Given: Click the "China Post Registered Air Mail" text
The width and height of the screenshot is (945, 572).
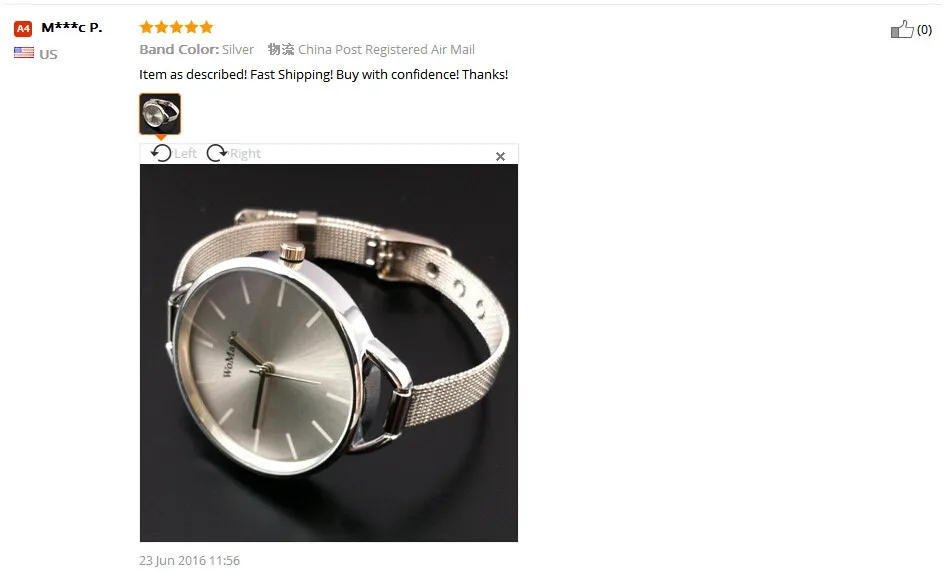Looking at the screenshot, I should tap(386, 49).
